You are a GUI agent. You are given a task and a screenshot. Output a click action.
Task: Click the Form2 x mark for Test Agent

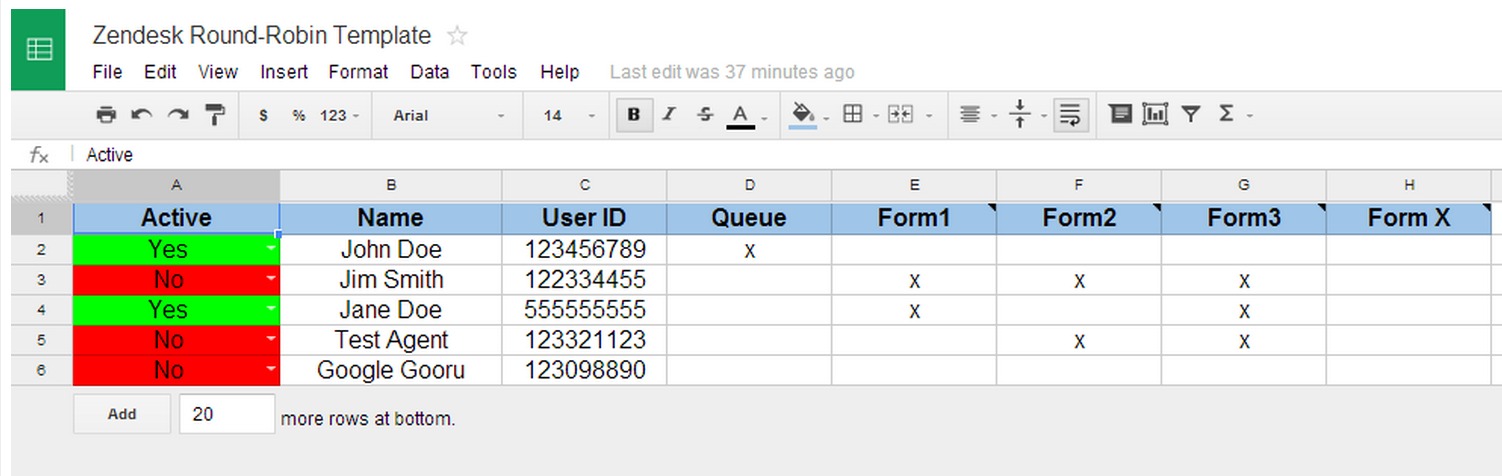pyautogui.click(x=1079, y=341)
